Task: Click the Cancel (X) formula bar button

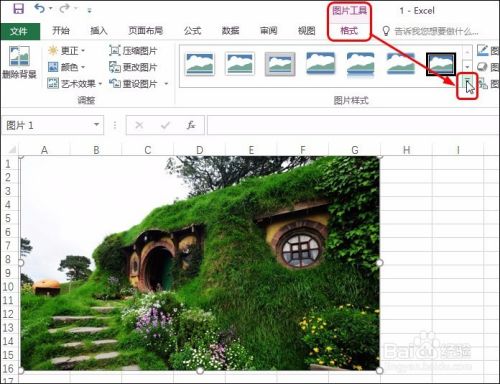Action: (x=139, y=125)
